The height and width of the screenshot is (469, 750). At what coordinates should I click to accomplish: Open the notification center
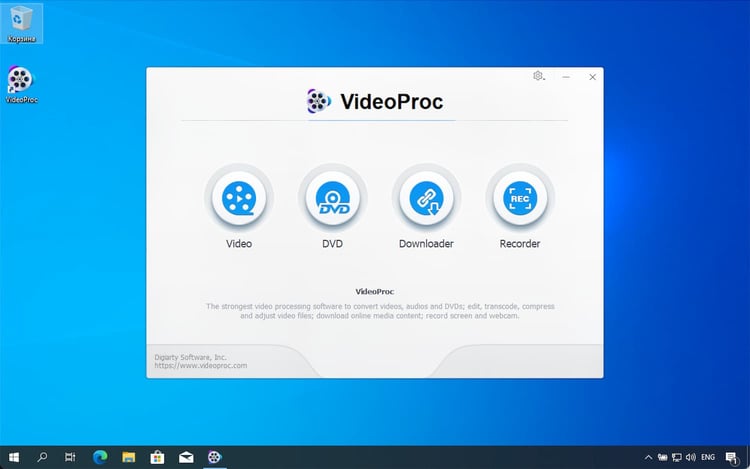(x=732, y=458)
